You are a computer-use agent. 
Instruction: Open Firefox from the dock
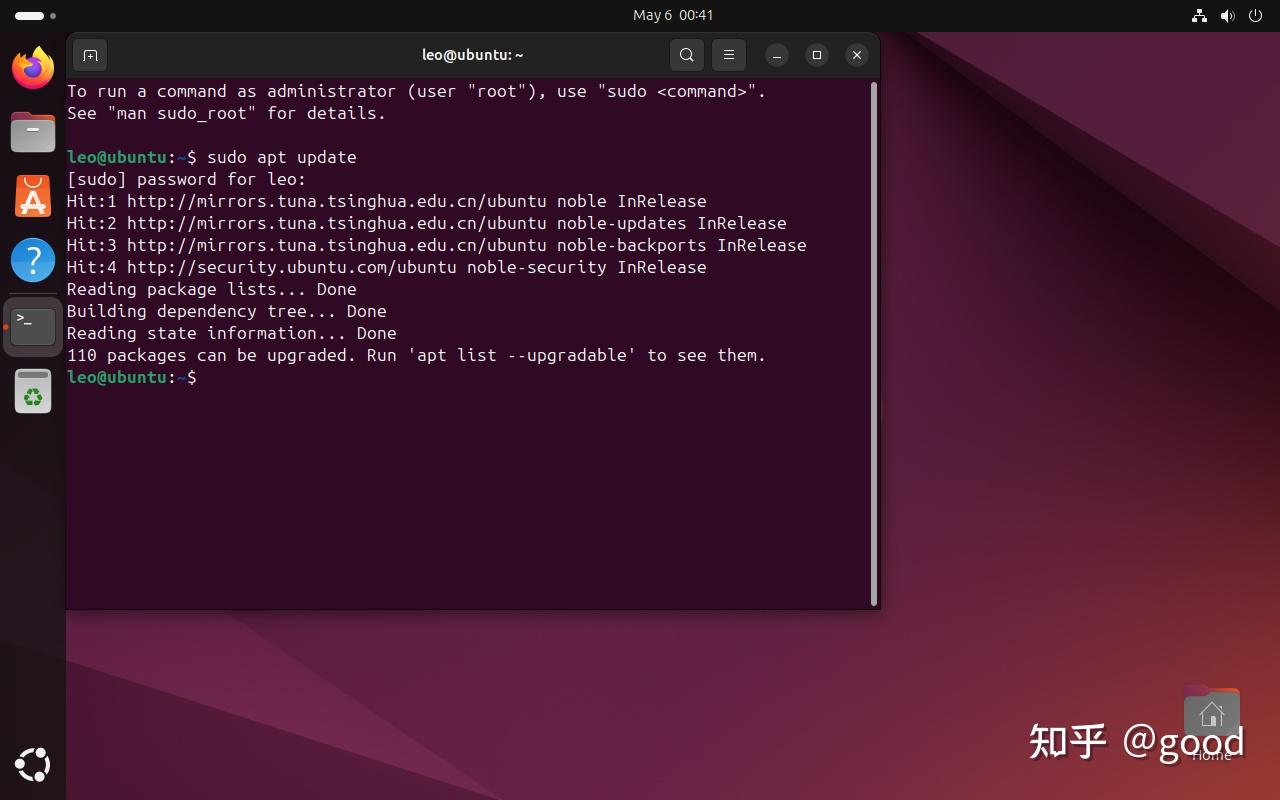[32, 67]
